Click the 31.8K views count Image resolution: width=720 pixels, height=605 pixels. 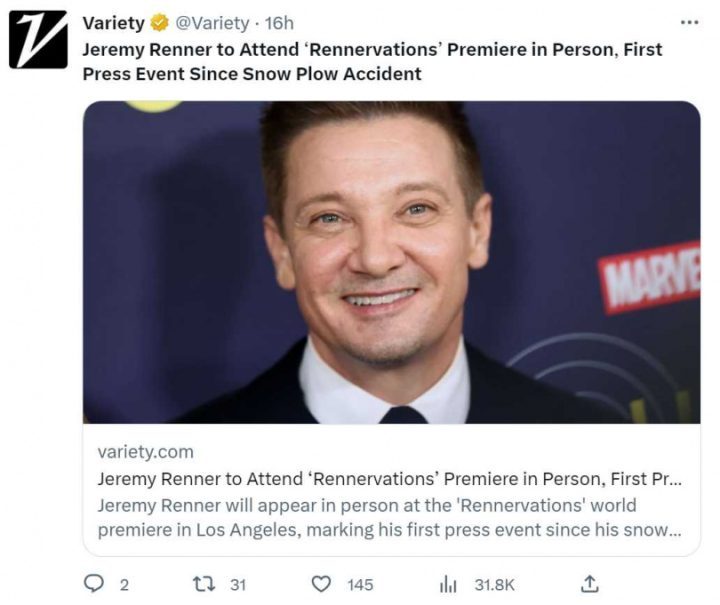pos(493,585)
